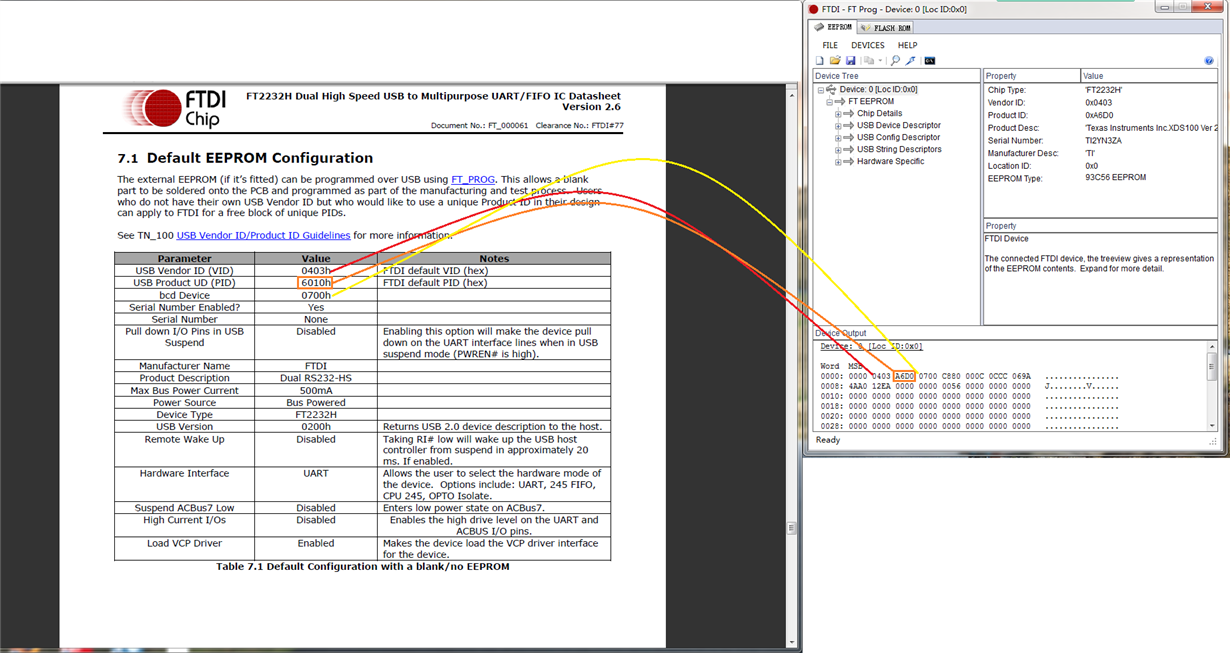Screen dimensions: 1230x653
Task: Click the Device Tree panel header
Action: click(x=896, y=76)
